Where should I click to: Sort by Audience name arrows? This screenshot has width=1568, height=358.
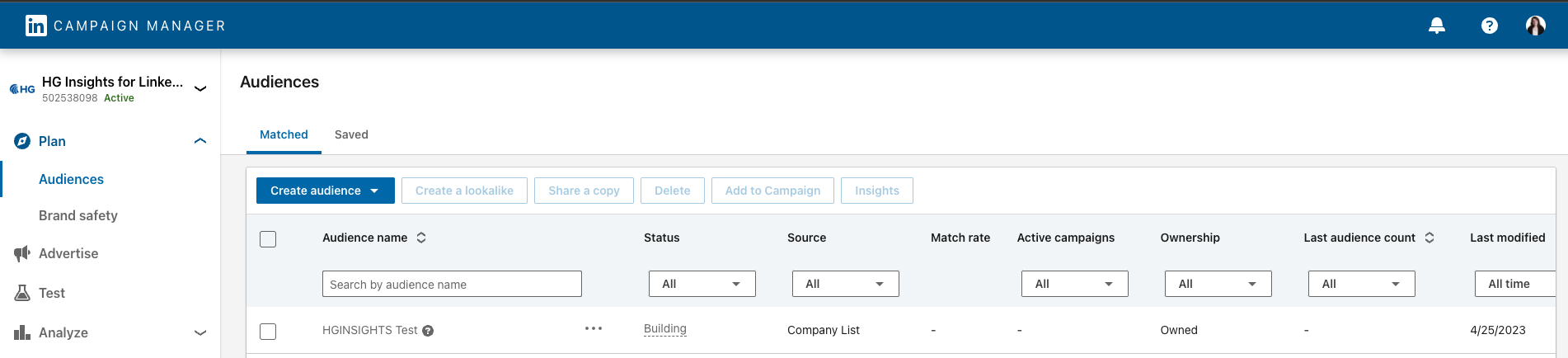[x=421, y=238]
